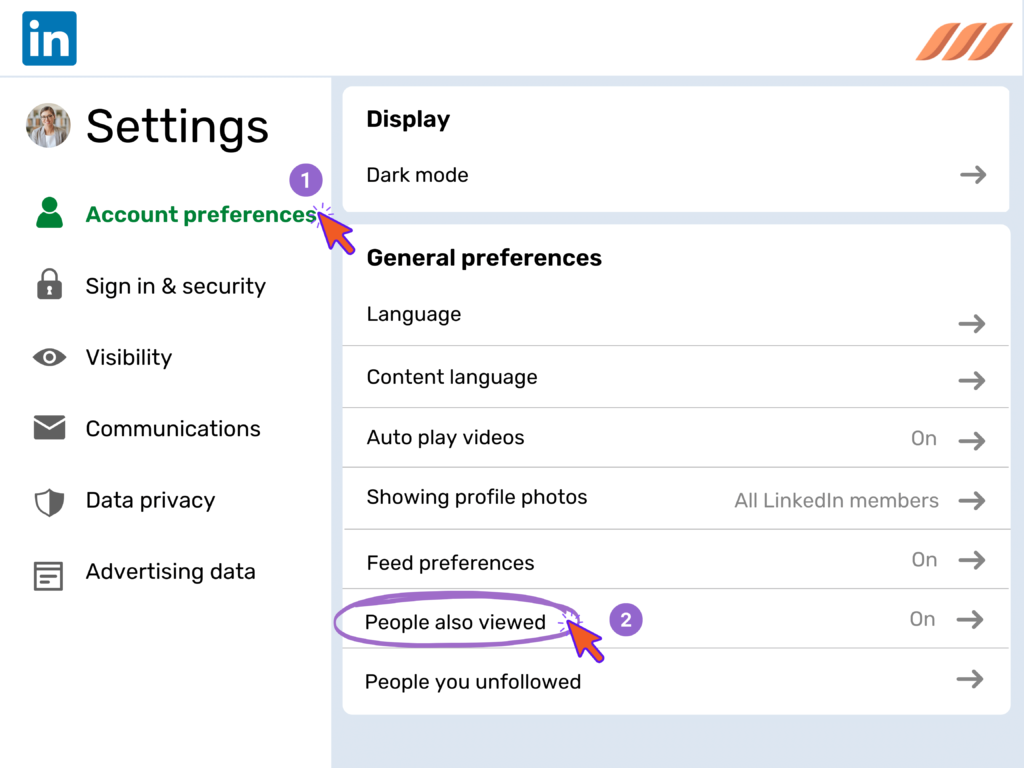Open the Dark mode settings arrow
The image size is (1024, 768).
971,174
